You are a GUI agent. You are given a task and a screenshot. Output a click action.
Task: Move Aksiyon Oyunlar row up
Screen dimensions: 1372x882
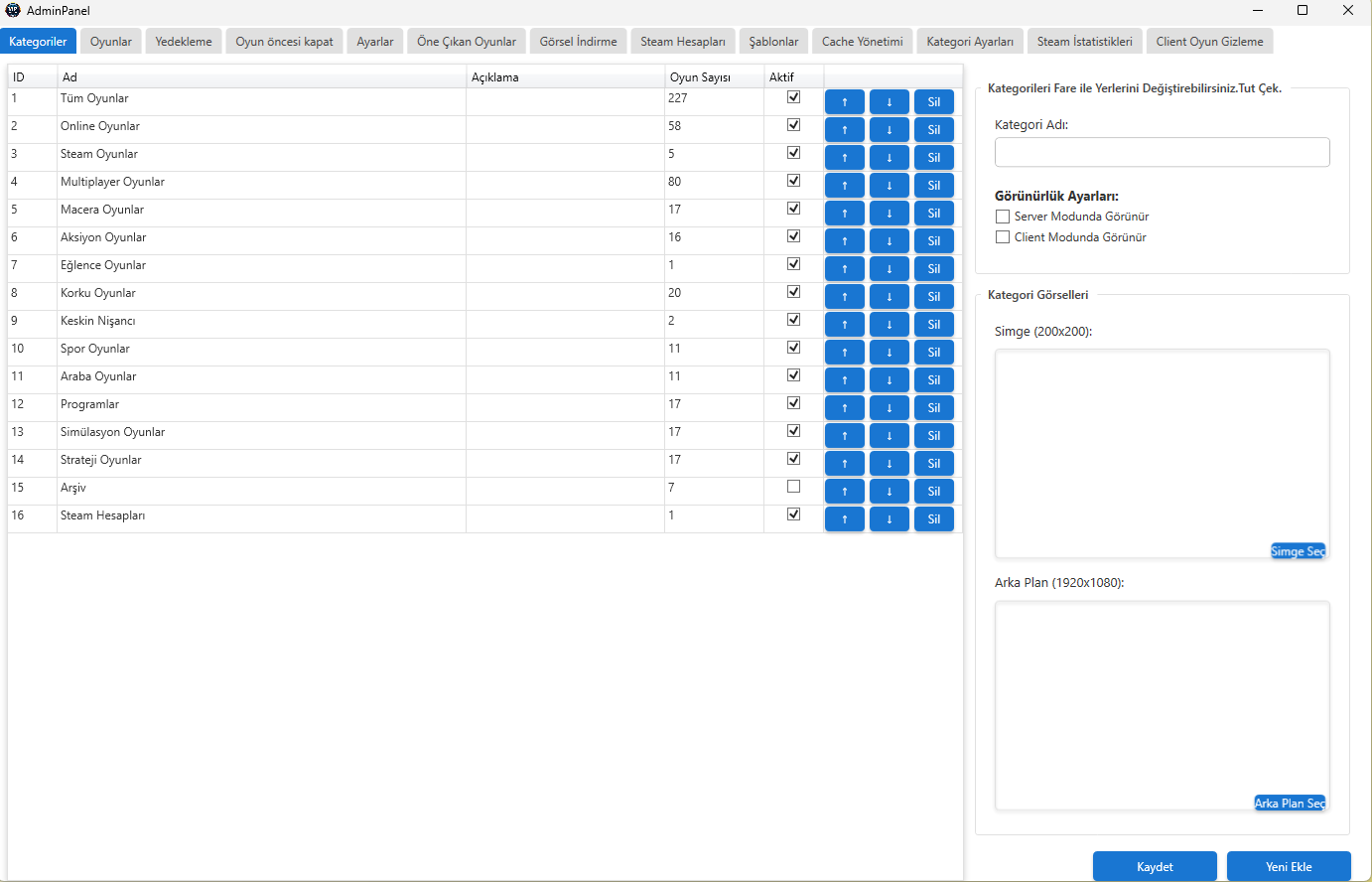(x=845, y=240)
